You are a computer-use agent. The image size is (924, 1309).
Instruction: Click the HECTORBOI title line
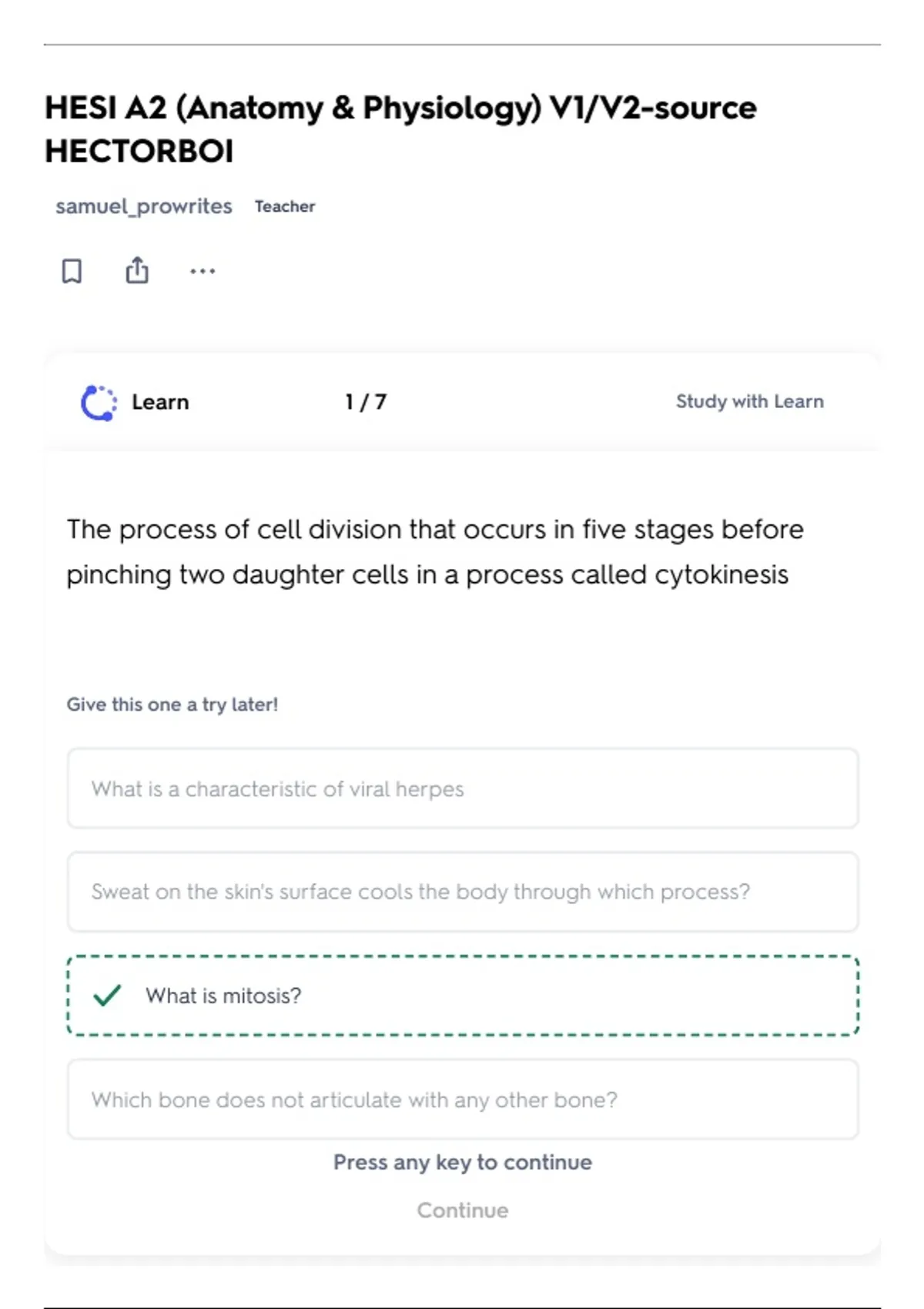[x=139, y=151]
